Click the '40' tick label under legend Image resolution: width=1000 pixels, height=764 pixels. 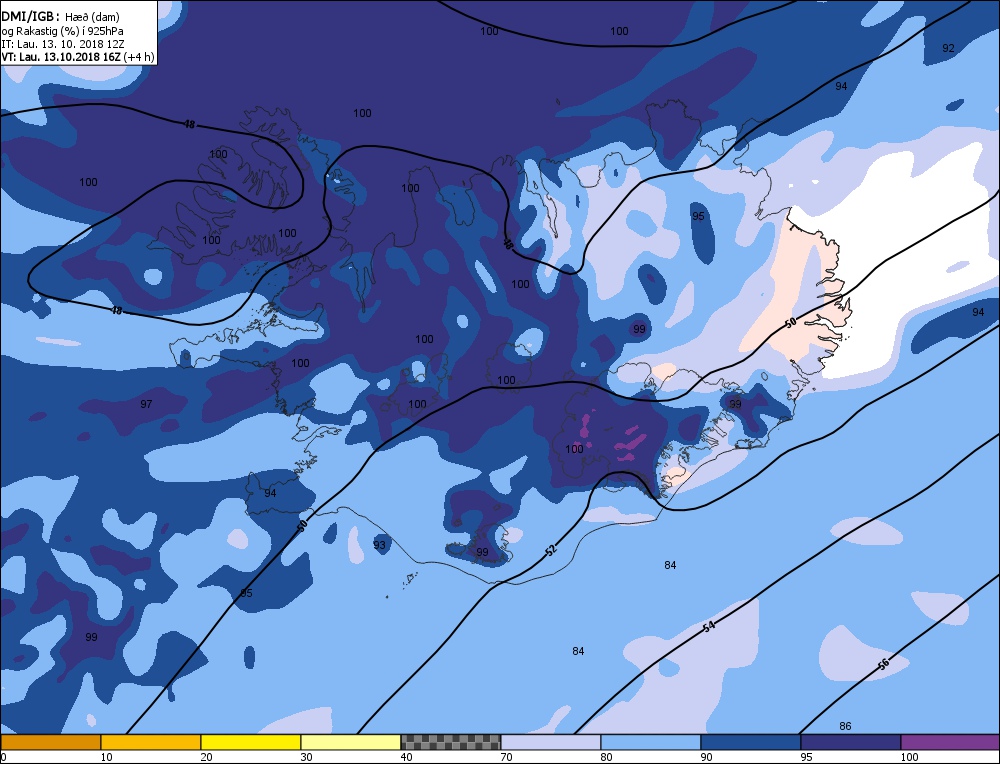tap(407, 757)
